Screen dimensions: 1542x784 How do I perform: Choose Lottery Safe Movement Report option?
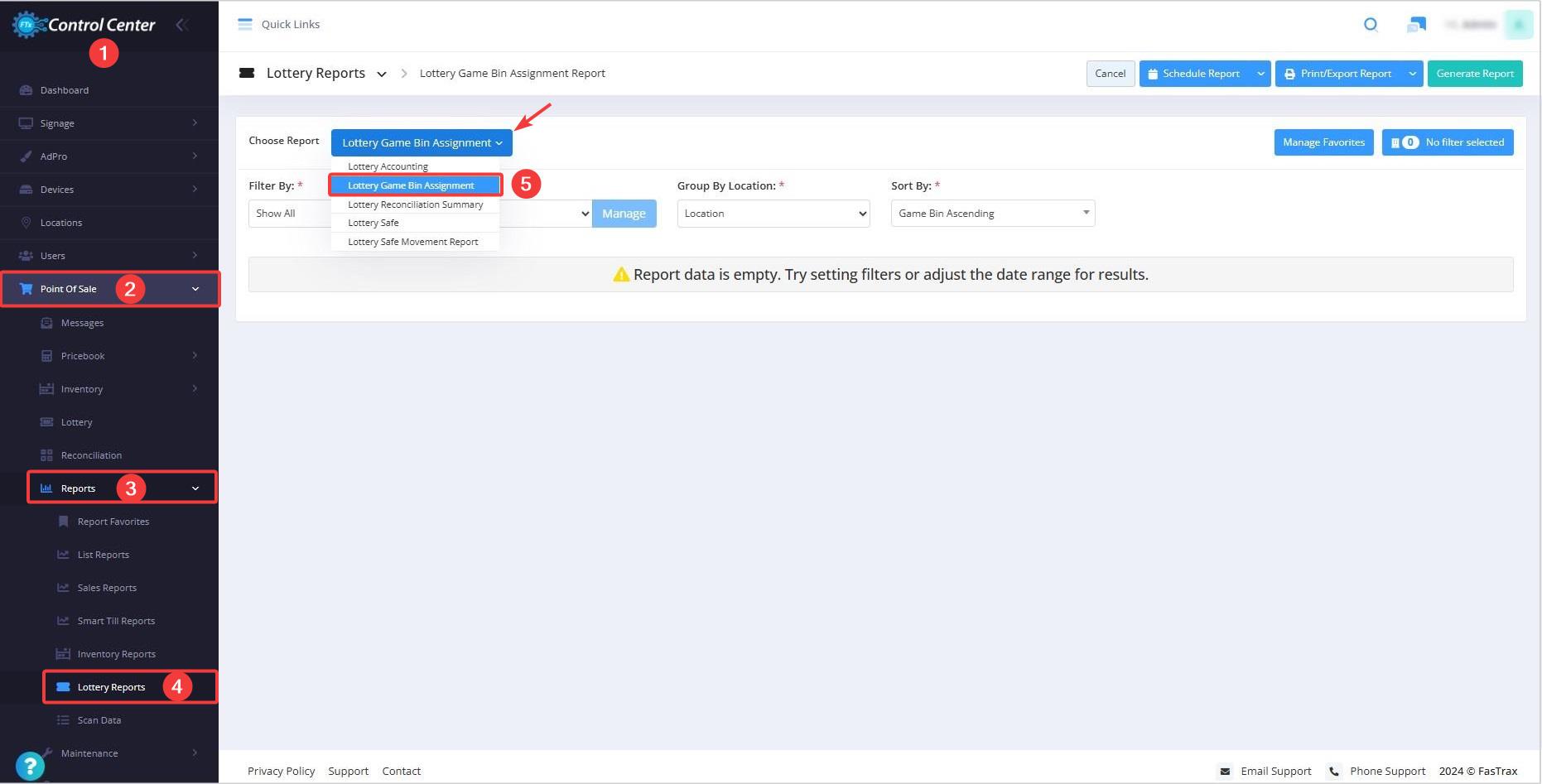[415, 242]
